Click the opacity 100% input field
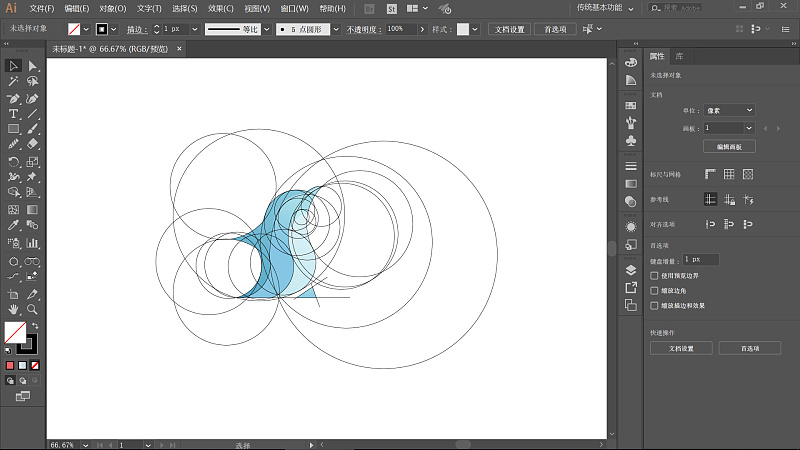This screenshot has height=450, width=800. click(x=401, y=30)
